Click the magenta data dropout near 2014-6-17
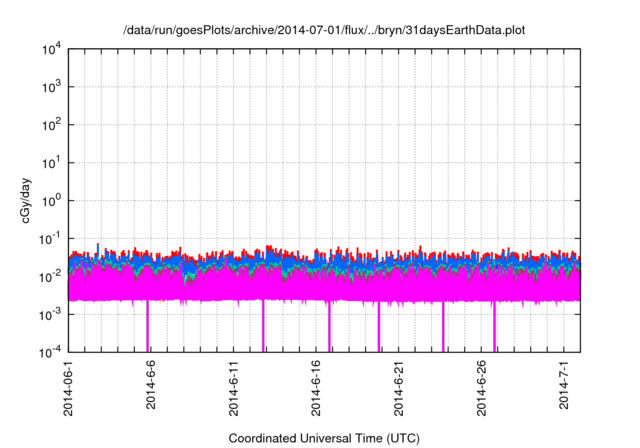Screen dimensions: 640x448 tap(329, 326)
